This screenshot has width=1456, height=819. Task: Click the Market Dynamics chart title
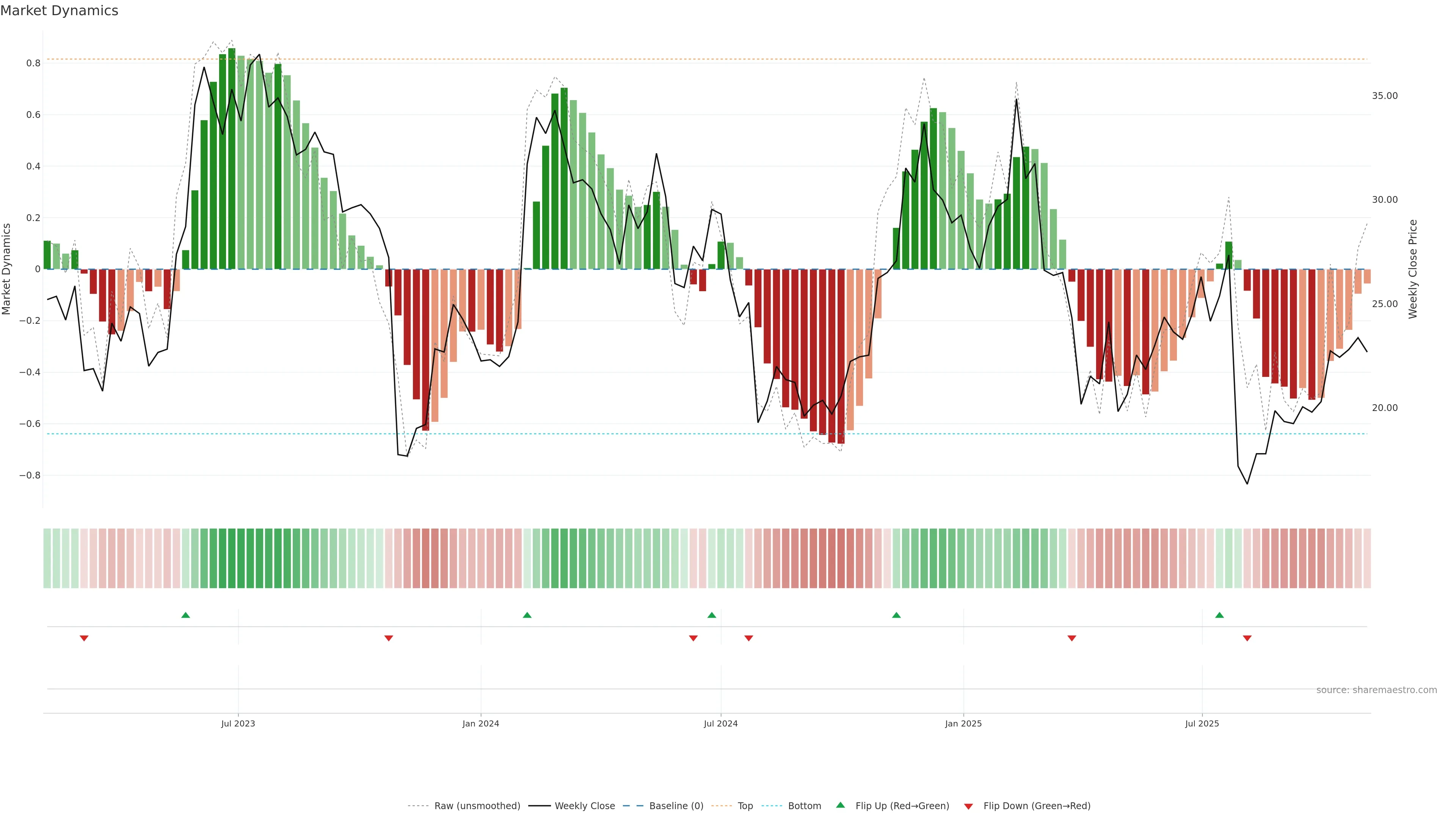point(60,11)
